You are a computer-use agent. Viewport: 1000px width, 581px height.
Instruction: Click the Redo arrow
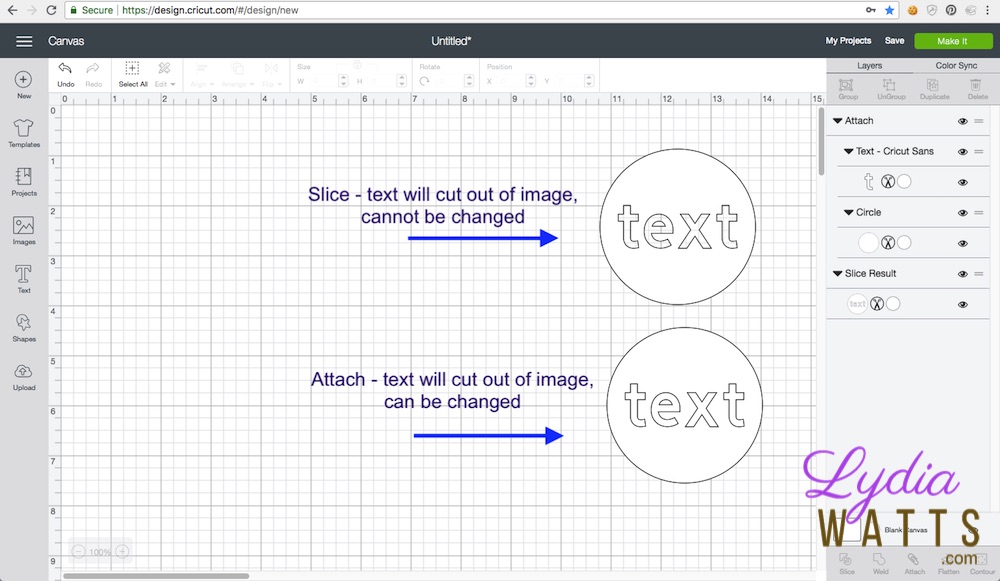tap(93, 68)
